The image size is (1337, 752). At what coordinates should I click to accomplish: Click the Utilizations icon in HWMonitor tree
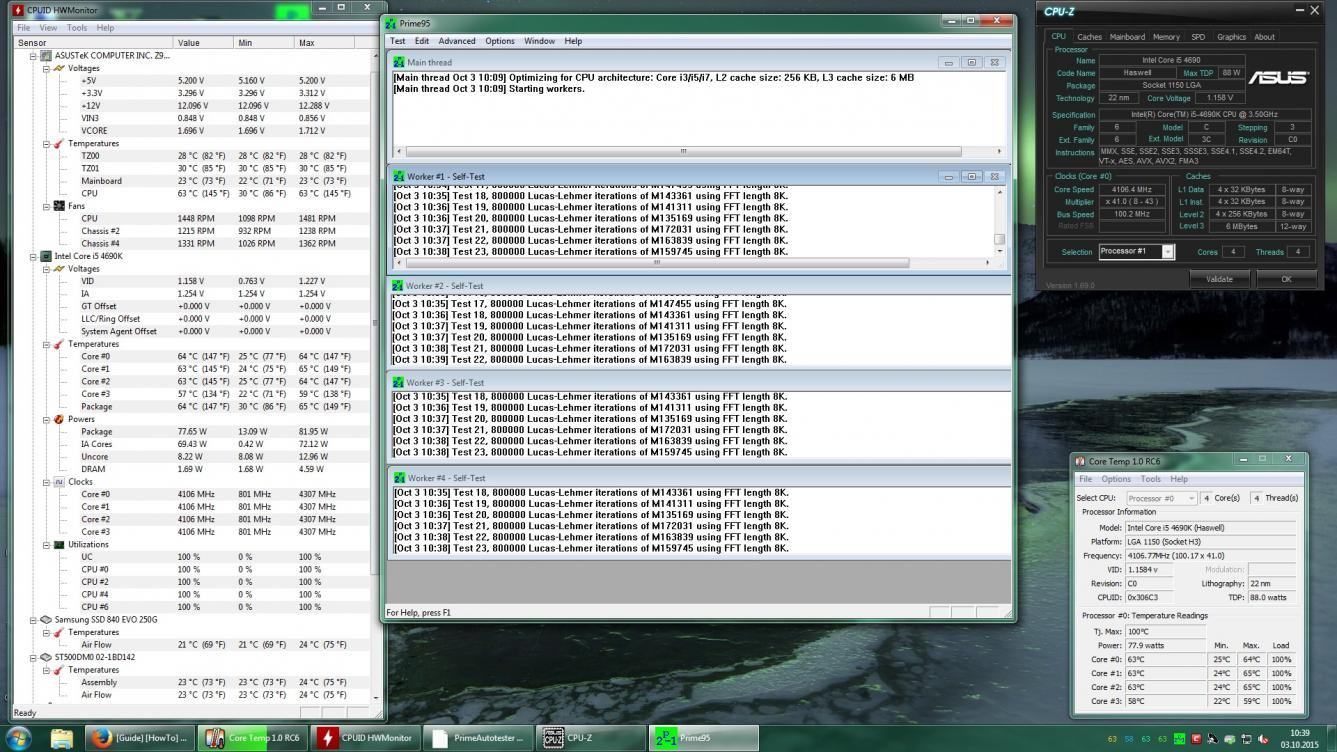(59, 545)
